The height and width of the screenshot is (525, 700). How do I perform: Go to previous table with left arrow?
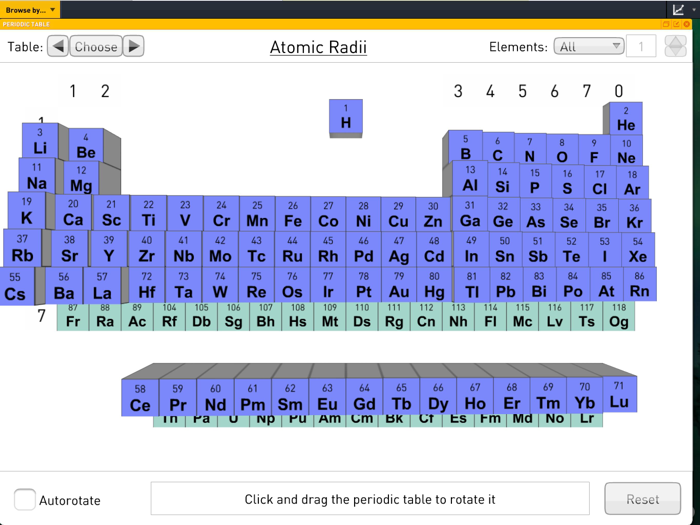click(58, 46)
